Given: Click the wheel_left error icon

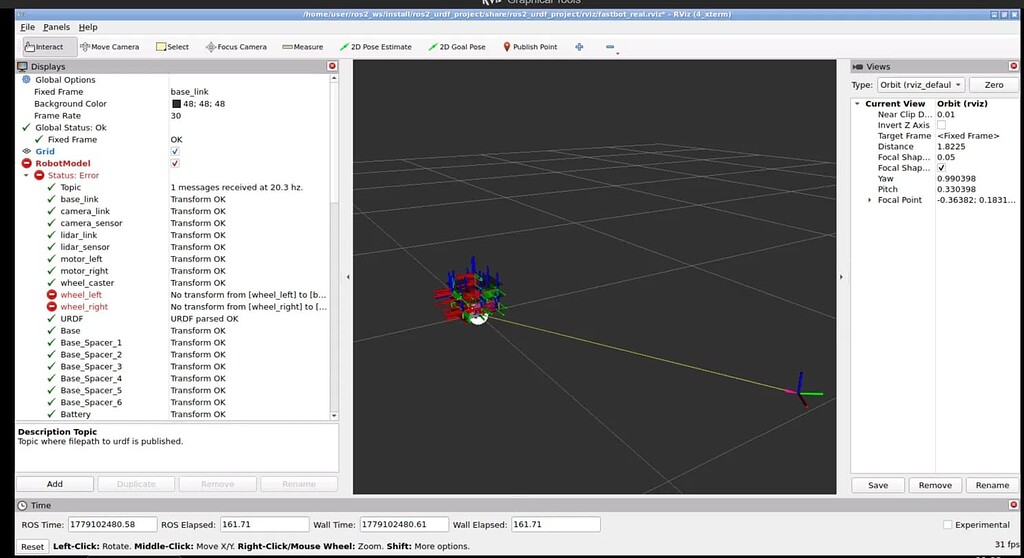Looking at the screenshot, I should (52, 295).
